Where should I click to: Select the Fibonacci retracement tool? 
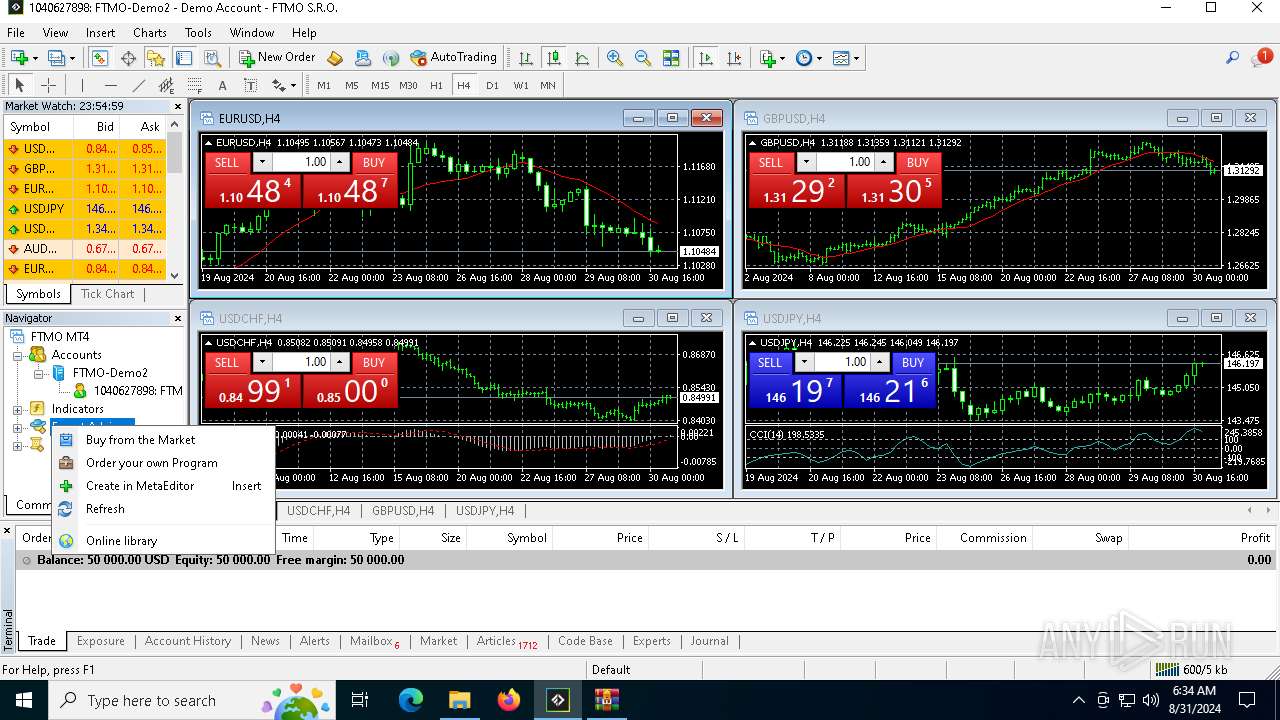click(x=194, y=85)
